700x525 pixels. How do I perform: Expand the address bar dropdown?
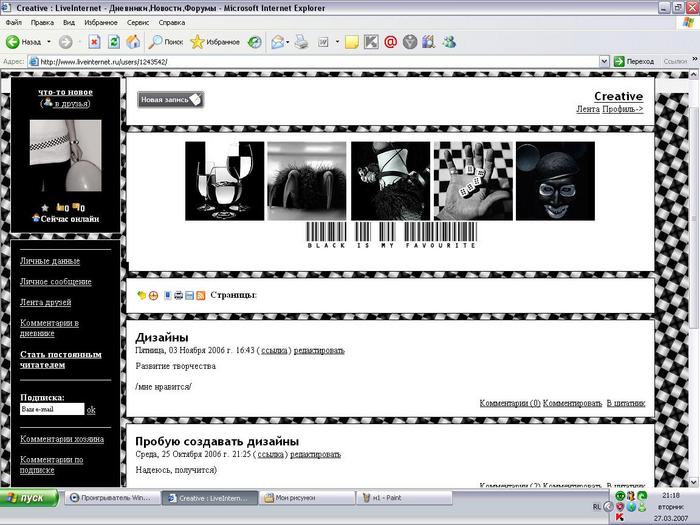coord(604,62)
